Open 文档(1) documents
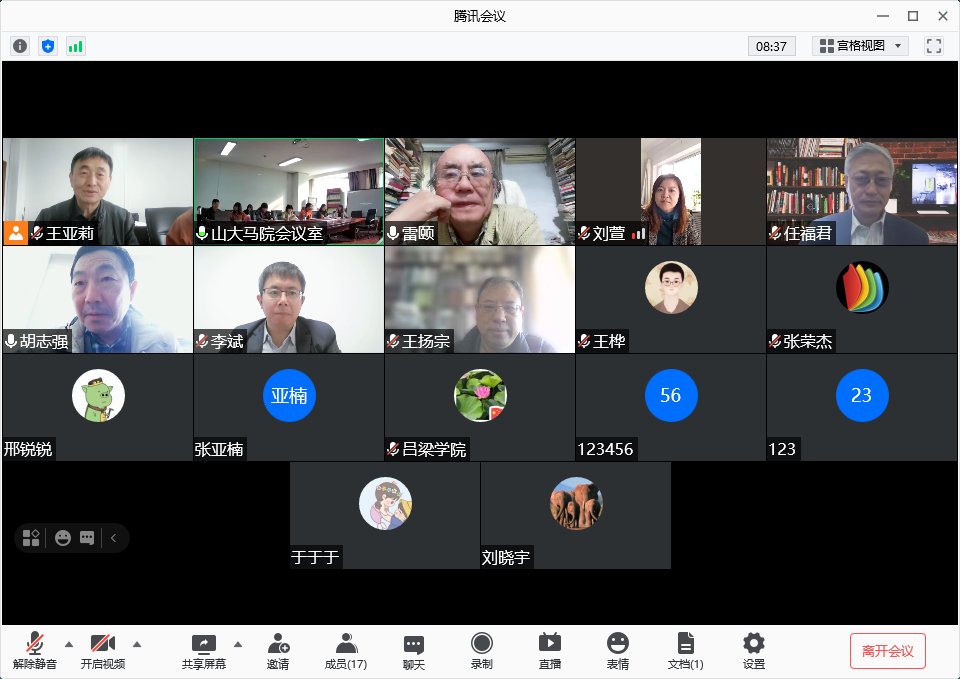Screen dimensions: 960x679 [x=686, y=650]
